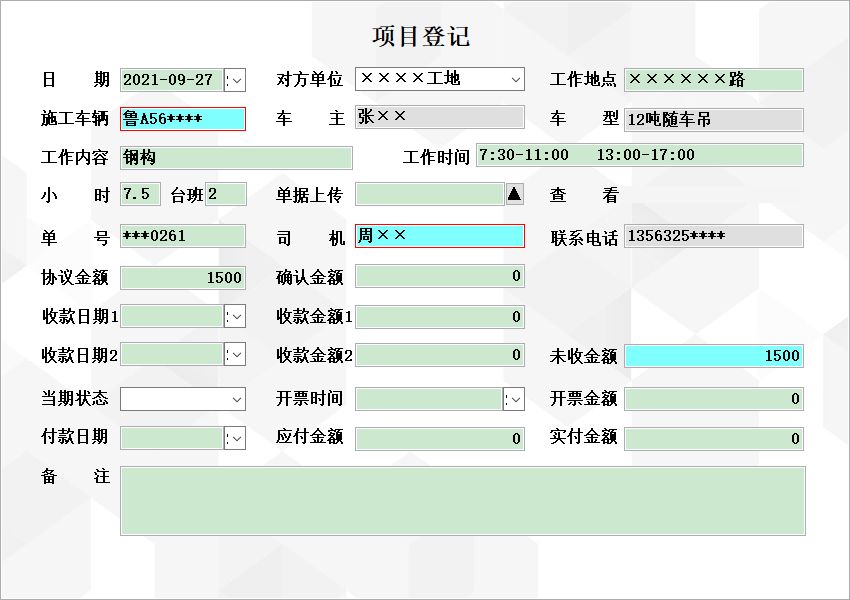This screenshot has width=850, height=600.
Task: Click the 工作地点 input field
Action: [x=713, y=80]
